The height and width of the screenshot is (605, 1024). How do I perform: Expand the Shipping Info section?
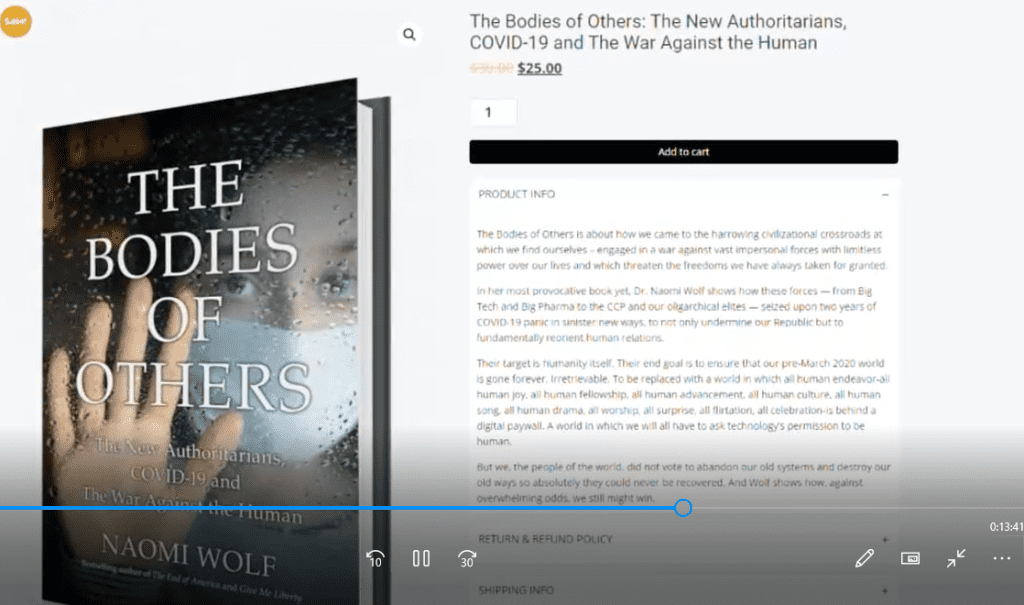point(885,591)
